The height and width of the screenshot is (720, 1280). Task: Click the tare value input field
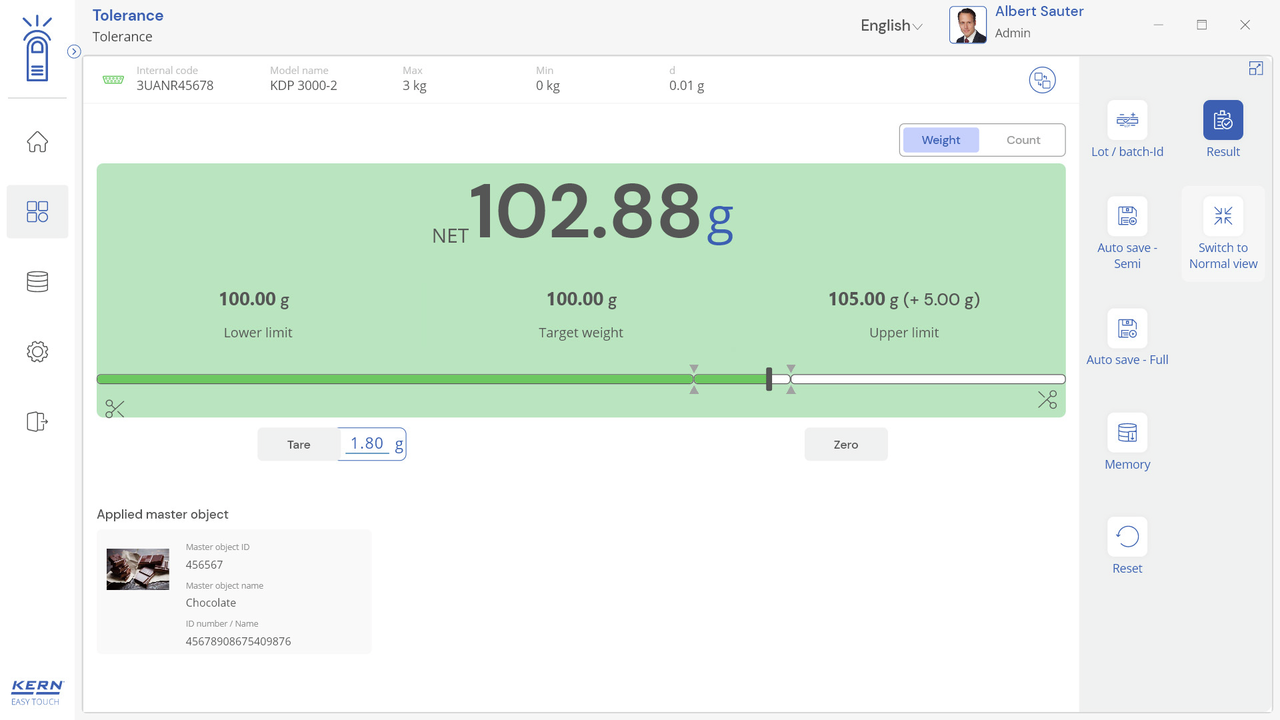pos(367,444)
